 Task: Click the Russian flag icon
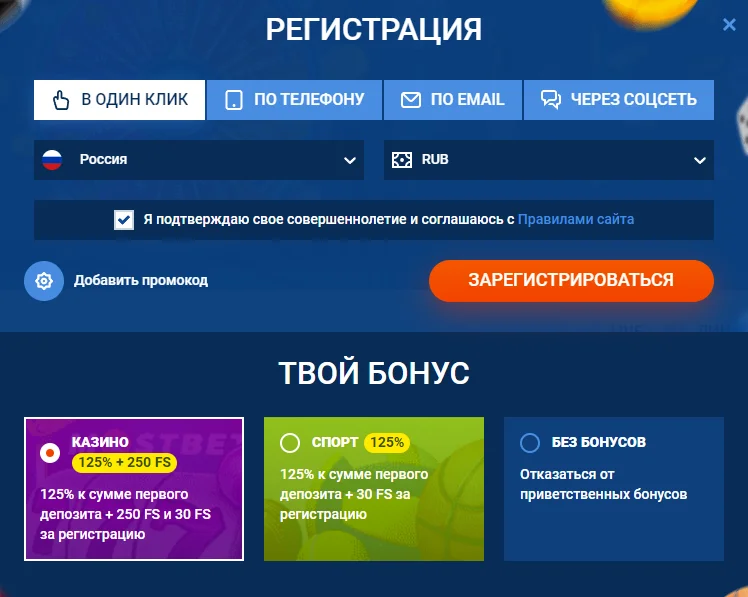(x=52, y=160)
